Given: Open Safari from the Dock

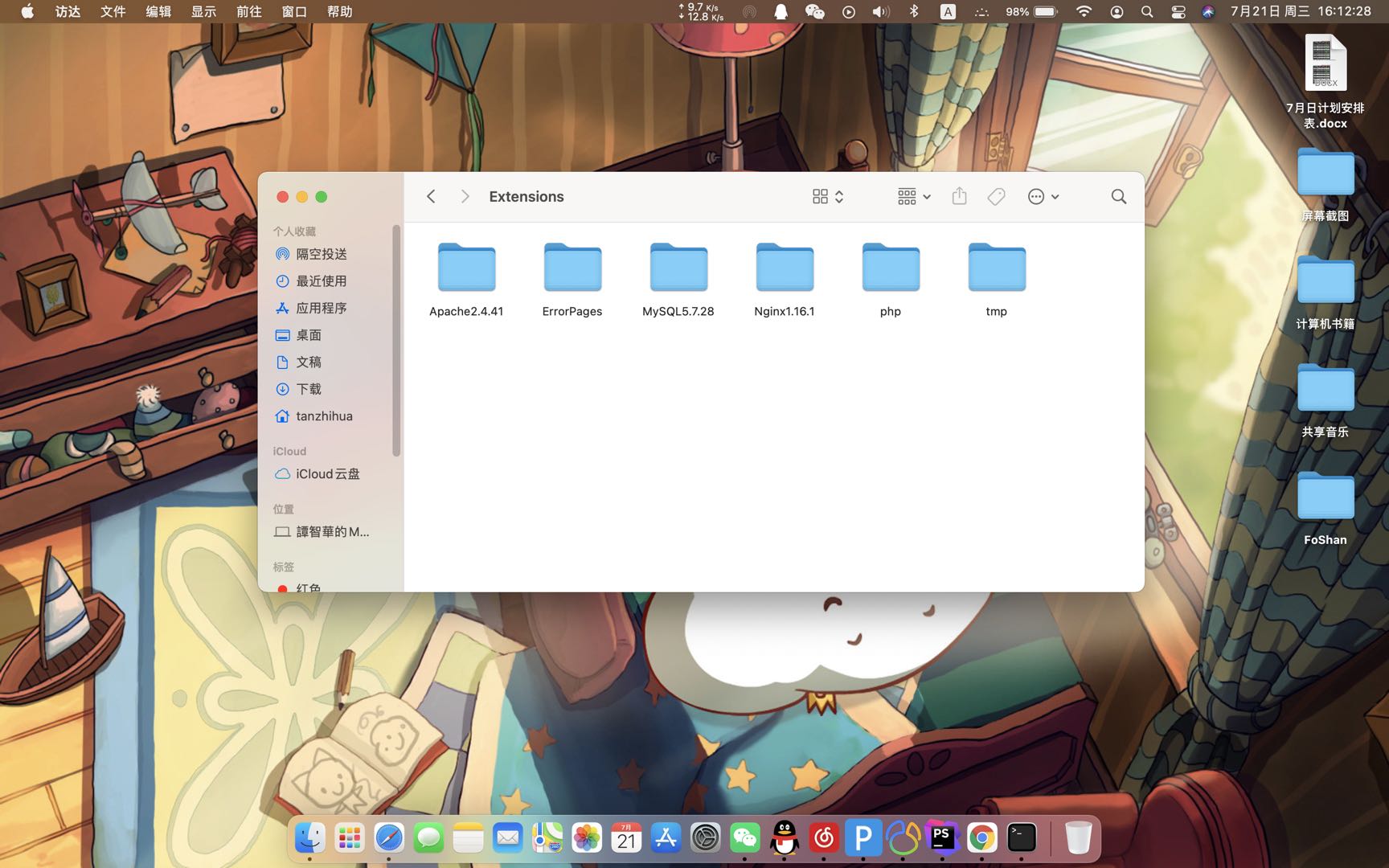Looking at the screenshot, I should [x=389, y=839].
